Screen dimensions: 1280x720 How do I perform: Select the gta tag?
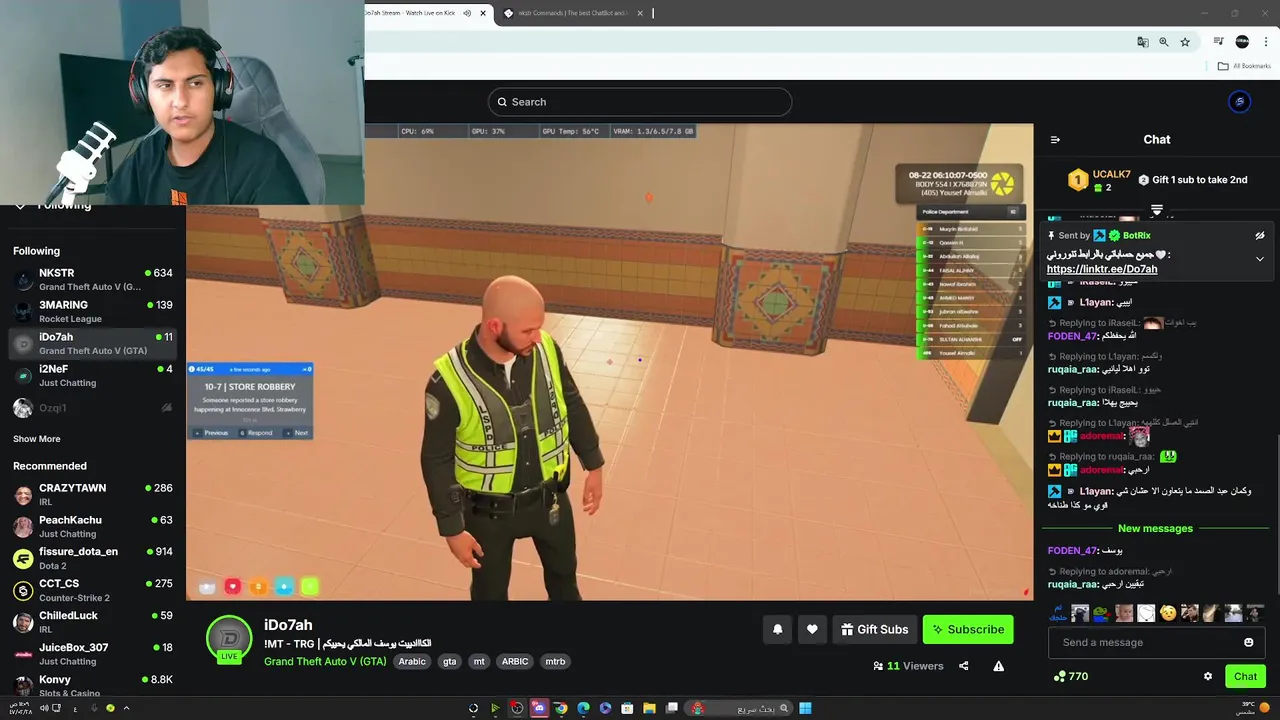[x=450, y=661]
